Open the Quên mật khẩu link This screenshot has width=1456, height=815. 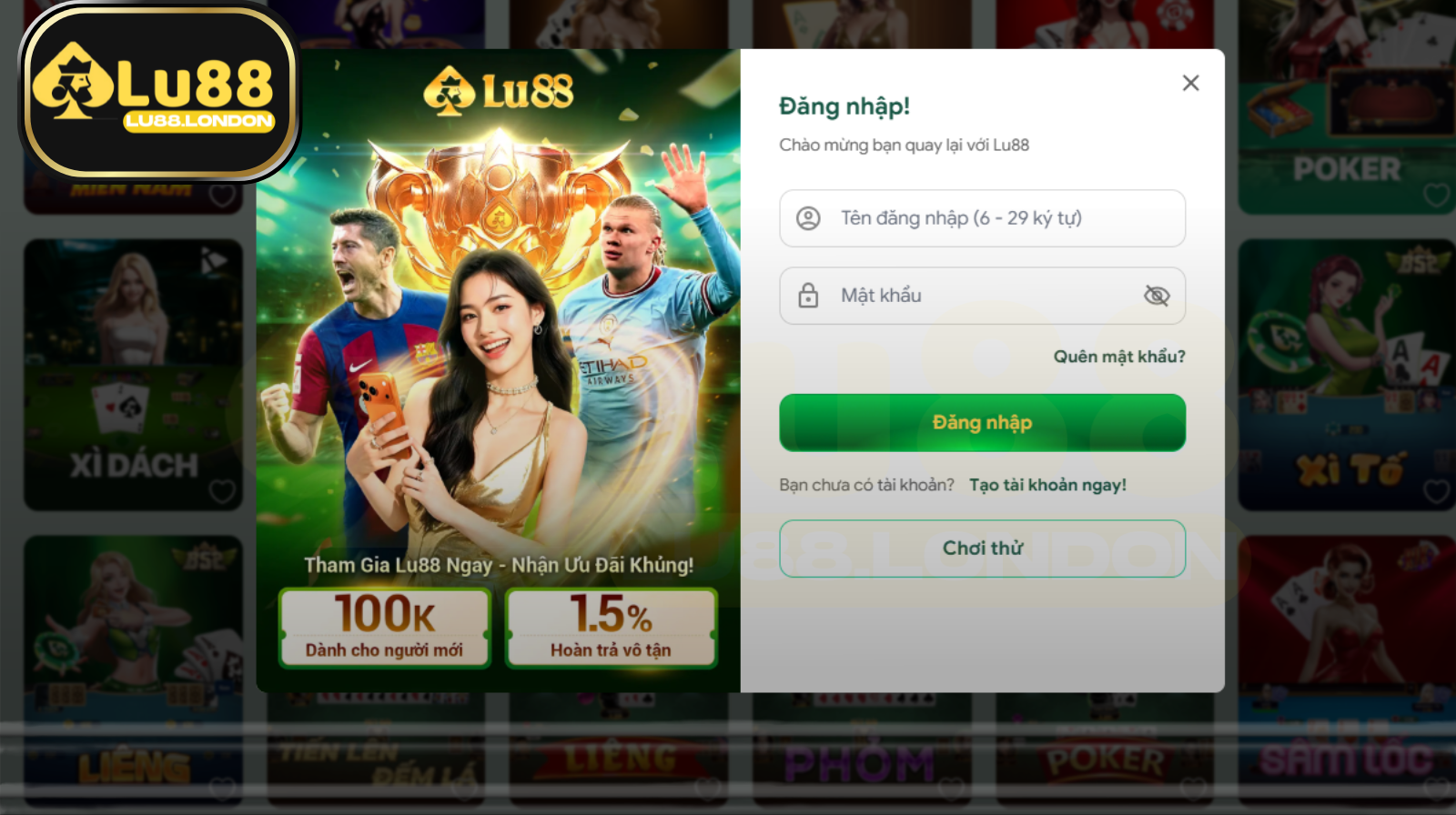(1119, 357)
